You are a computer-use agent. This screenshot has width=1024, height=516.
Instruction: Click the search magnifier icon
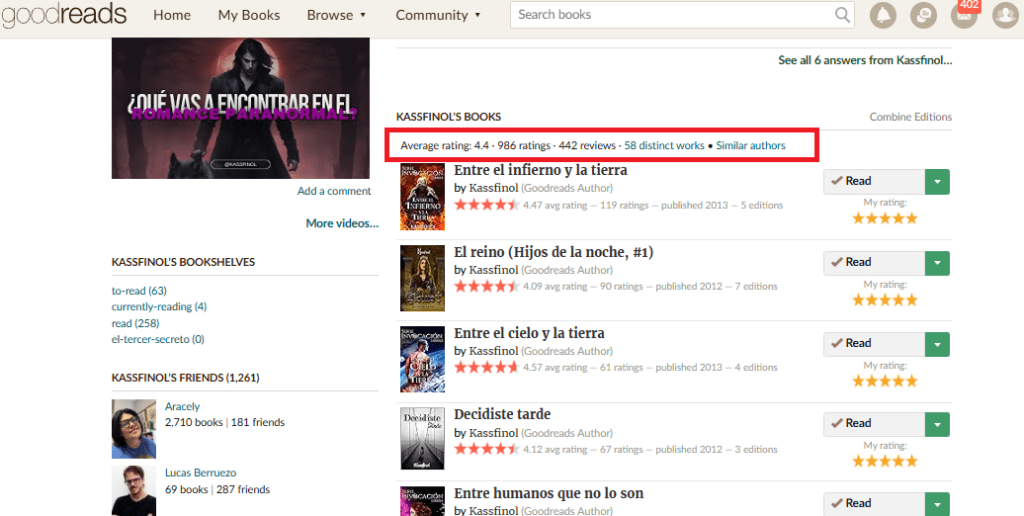pyautogui.click(x=843, y=15)
